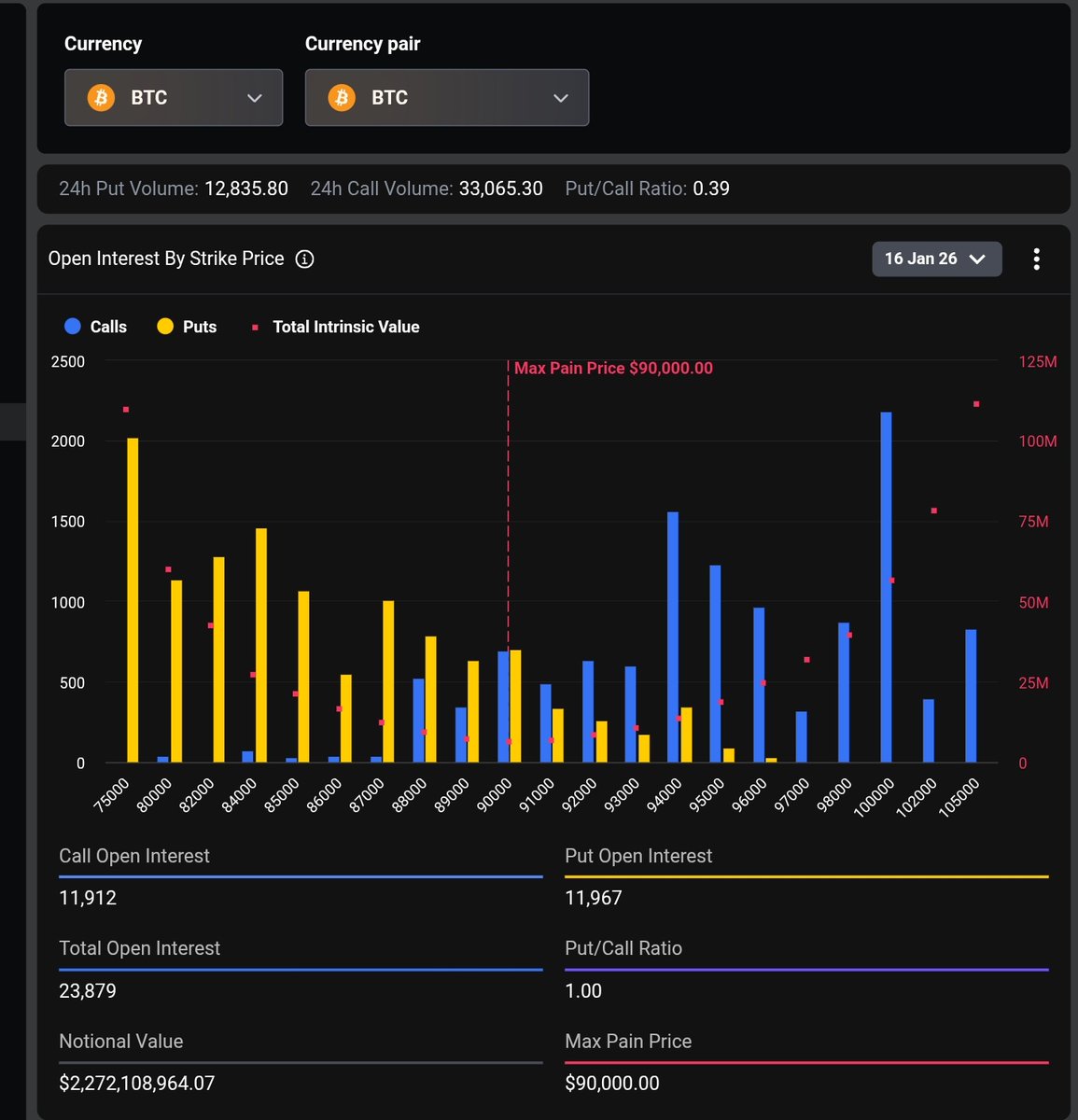Click the Bitcoin icon in Currency dropdown
Image resolution: width=1078 pixels, height=1120 pixels.
click(x=101, y=97)
